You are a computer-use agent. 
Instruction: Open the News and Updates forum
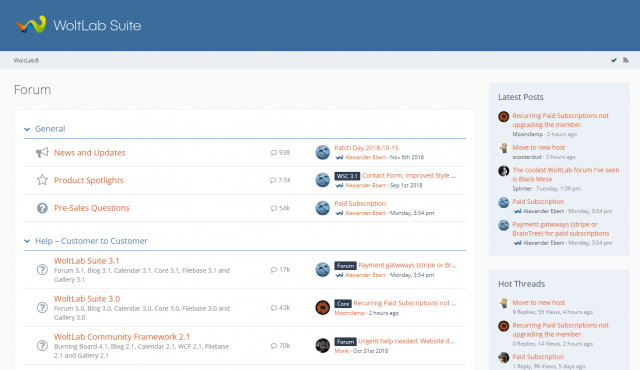coord(90,153)
